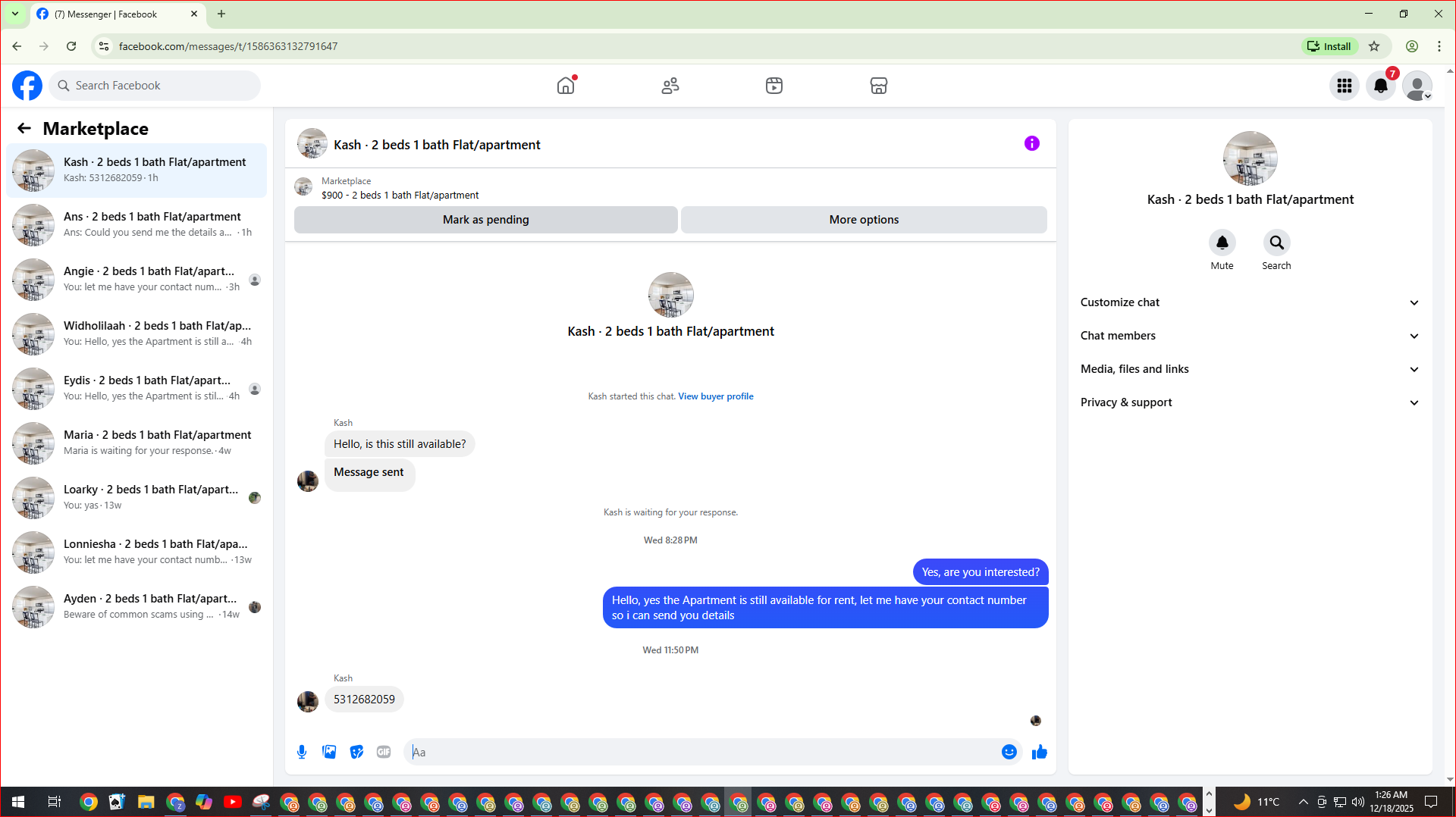Open the Friends icon in top navigation
1456x817 pixels.
[670, 86]
